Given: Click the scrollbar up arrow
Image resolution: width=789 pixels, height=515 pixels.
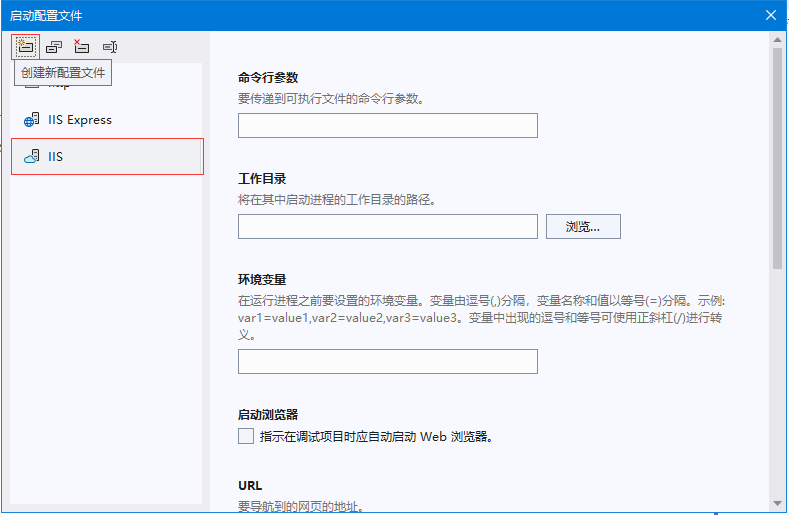Looking at the screenshot, I should (x=777, y=38).
